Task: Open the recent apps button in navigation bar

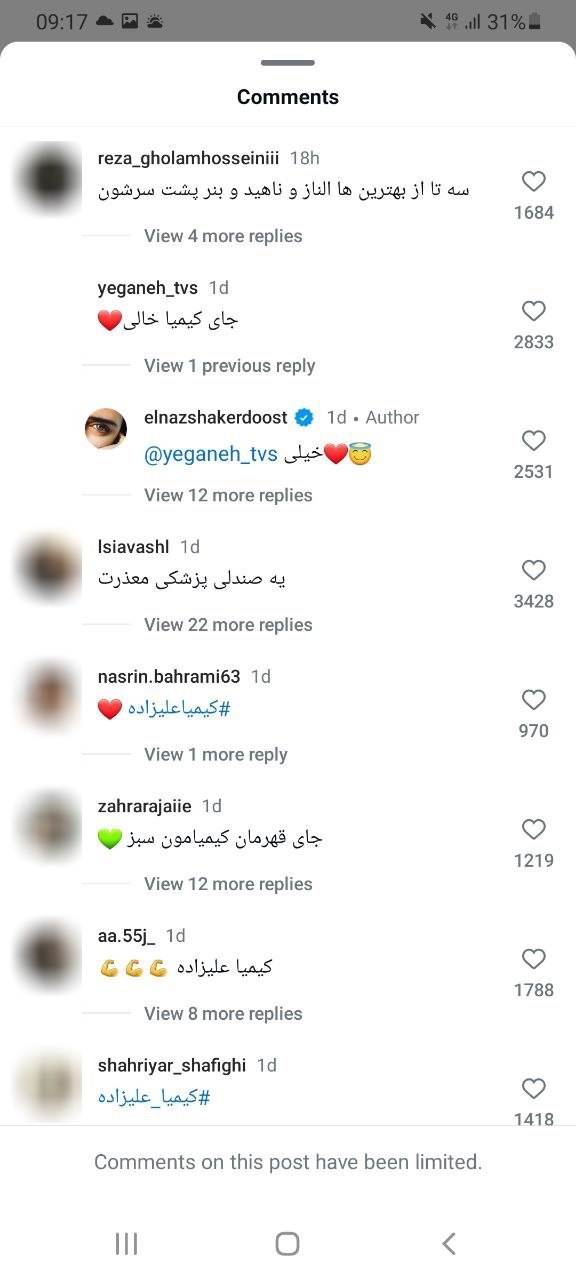Action: tap(126, 1243)
